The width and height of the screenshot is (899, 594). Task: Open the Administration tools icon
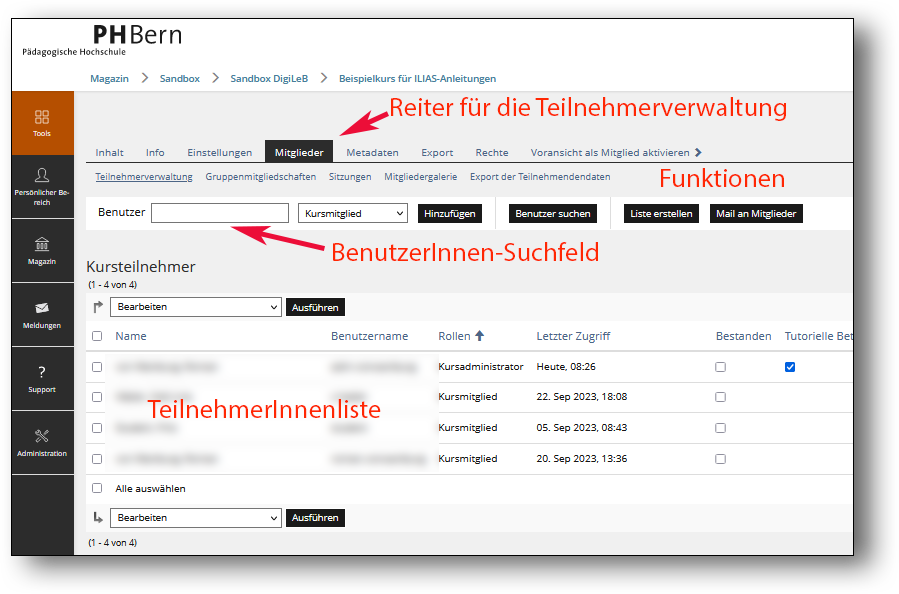coord(42,443)
